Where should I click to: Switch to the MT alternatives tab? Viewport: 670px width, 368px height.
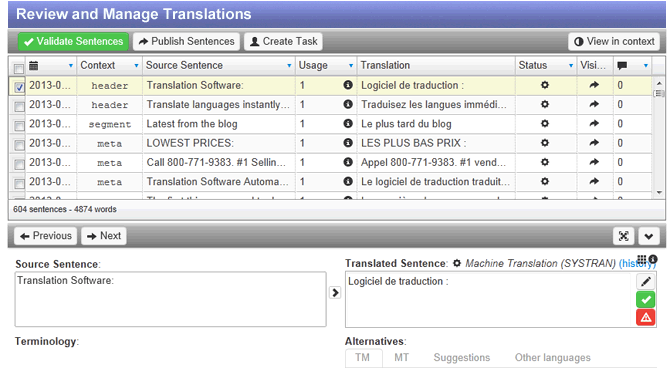[x=401, y=357]
